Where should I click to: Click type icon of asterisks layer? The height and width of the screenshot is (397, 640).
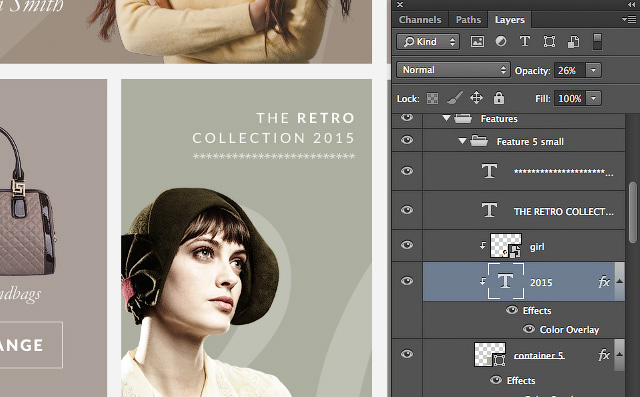click(x=489, y=171)
